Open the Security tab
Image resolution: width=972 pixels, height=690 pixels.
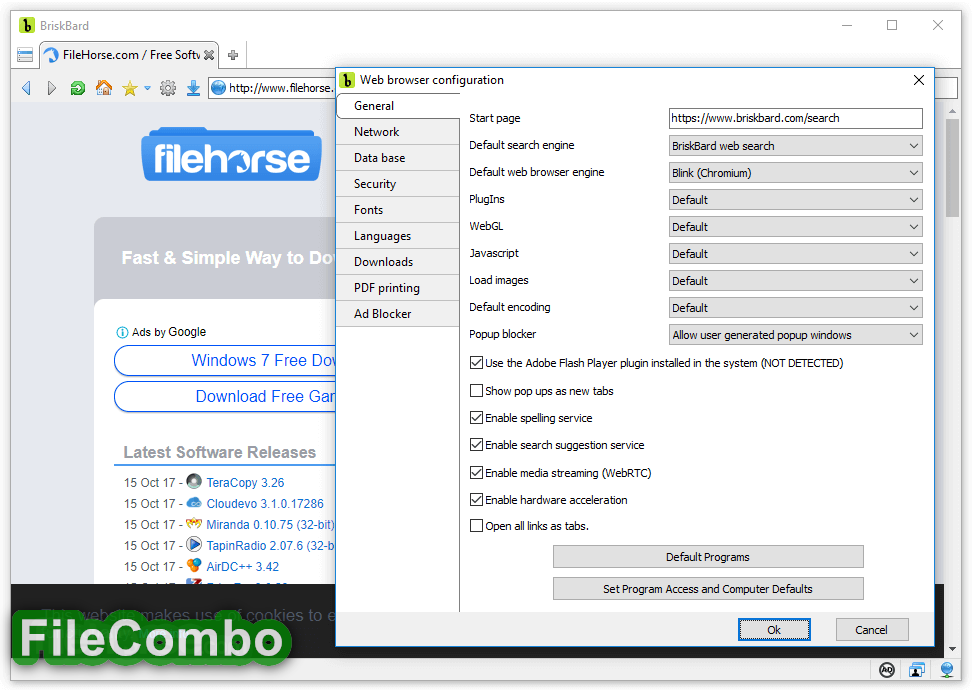point(398,184)
